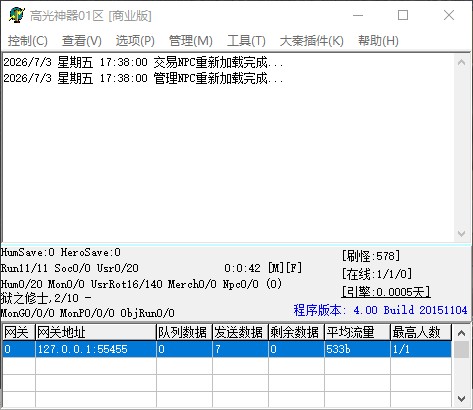Click the 发送数据 column header

point(240,332)
